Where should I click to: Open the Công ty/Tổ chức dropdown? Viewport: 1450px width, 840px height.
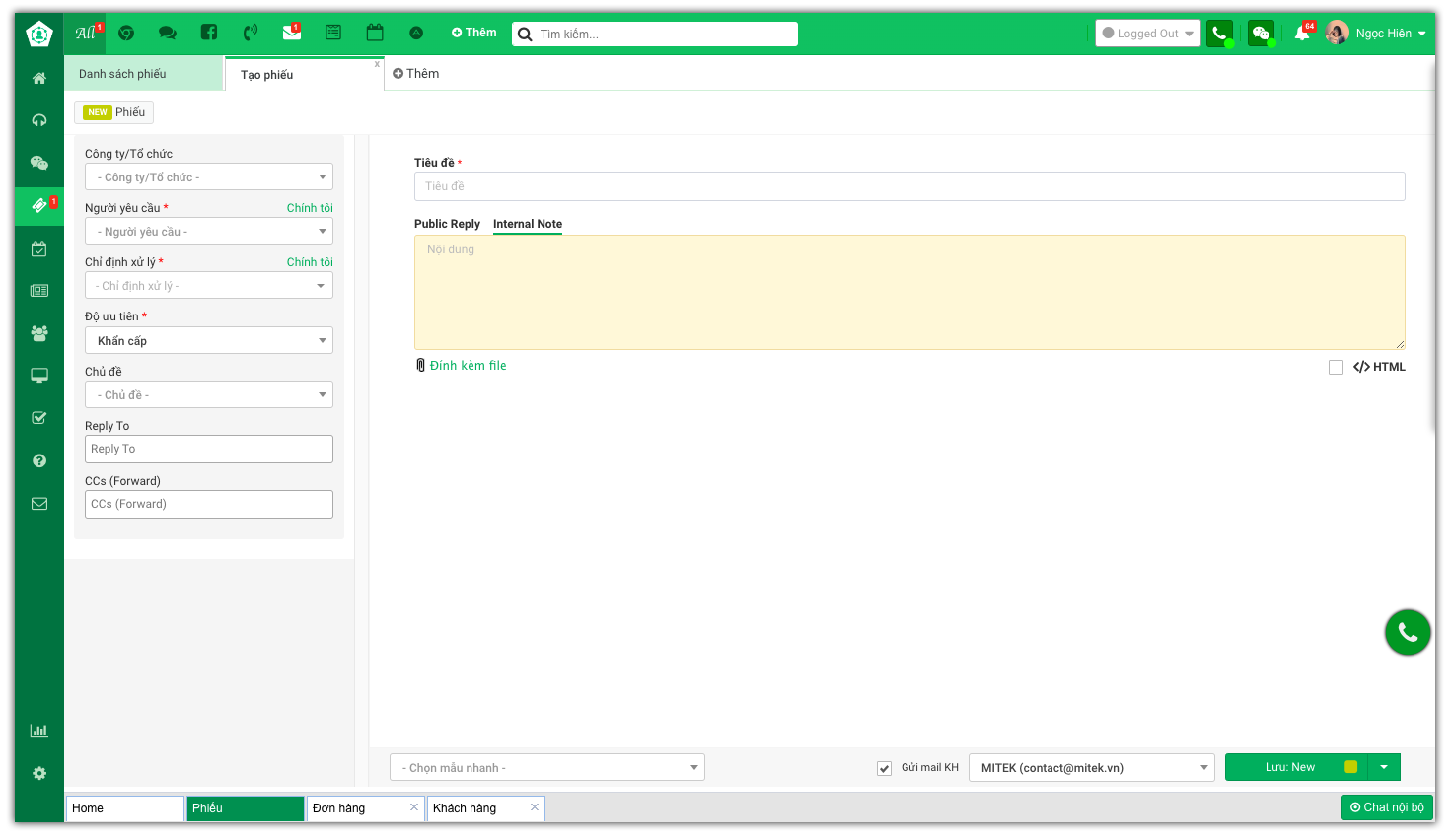(x=209, y=177)
